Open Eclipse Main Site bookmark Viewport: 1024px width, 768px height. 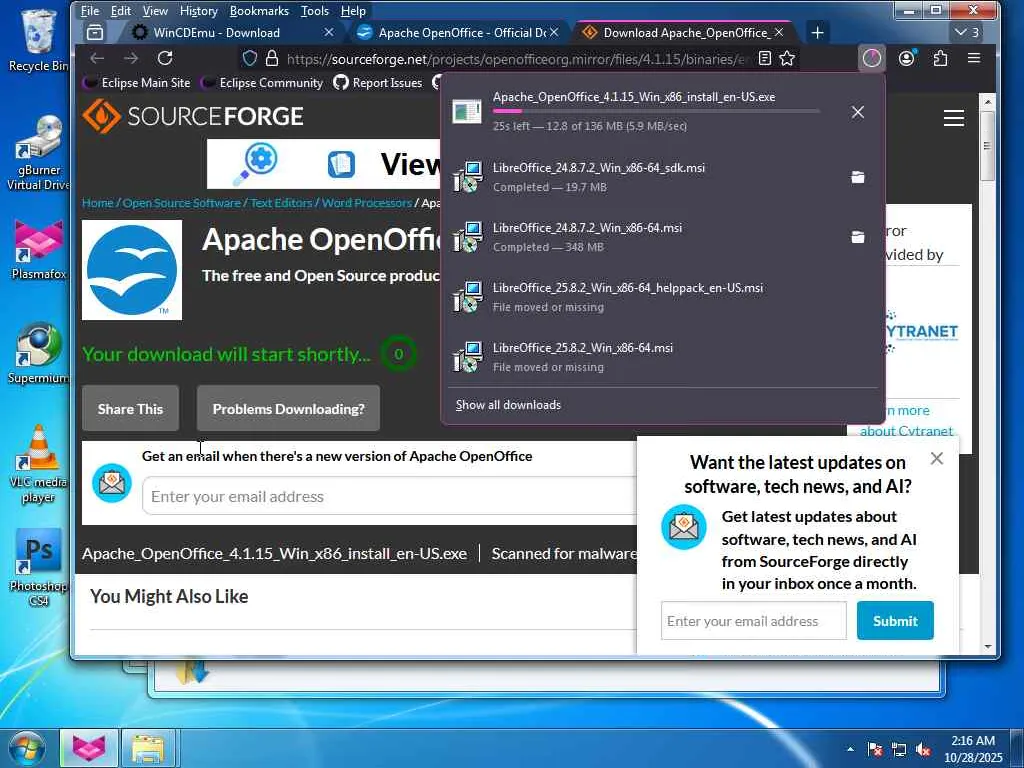(136, 82)
